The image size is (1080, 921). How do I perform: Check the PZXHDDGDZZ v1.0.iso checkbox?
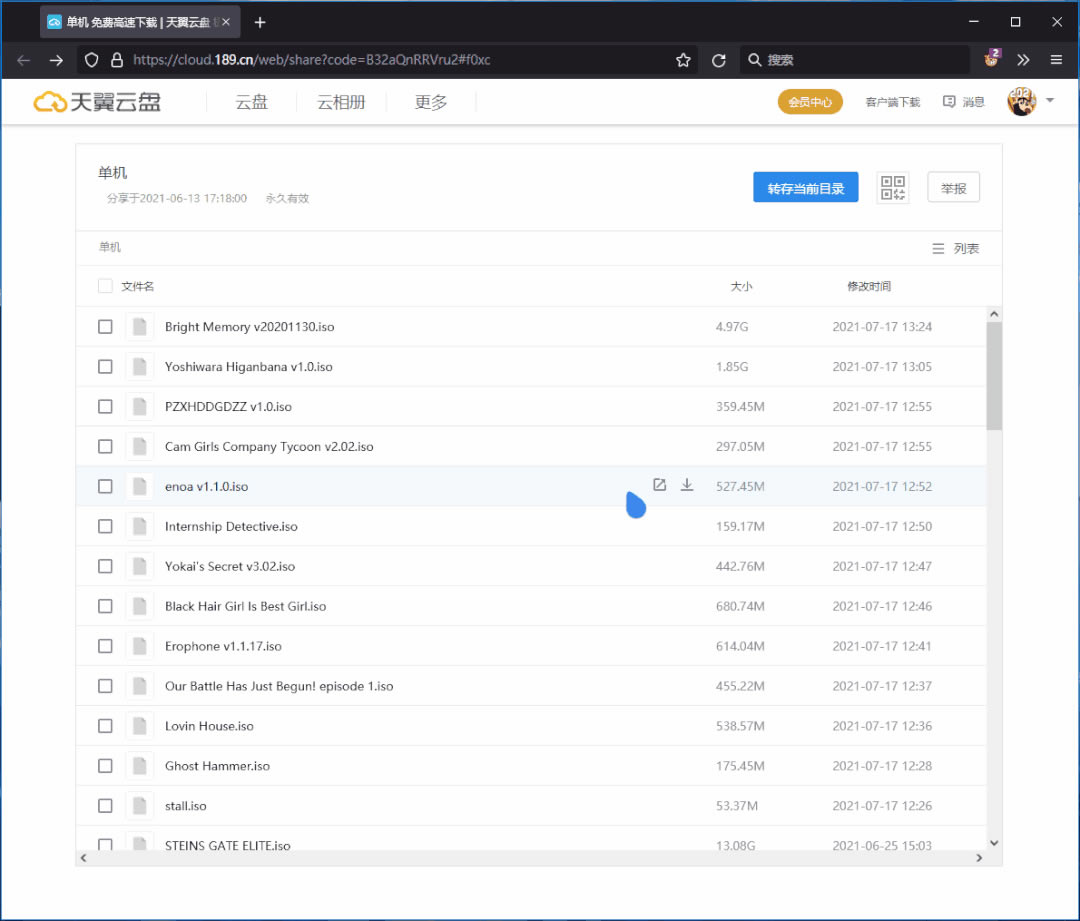click(x=105, y=406)
